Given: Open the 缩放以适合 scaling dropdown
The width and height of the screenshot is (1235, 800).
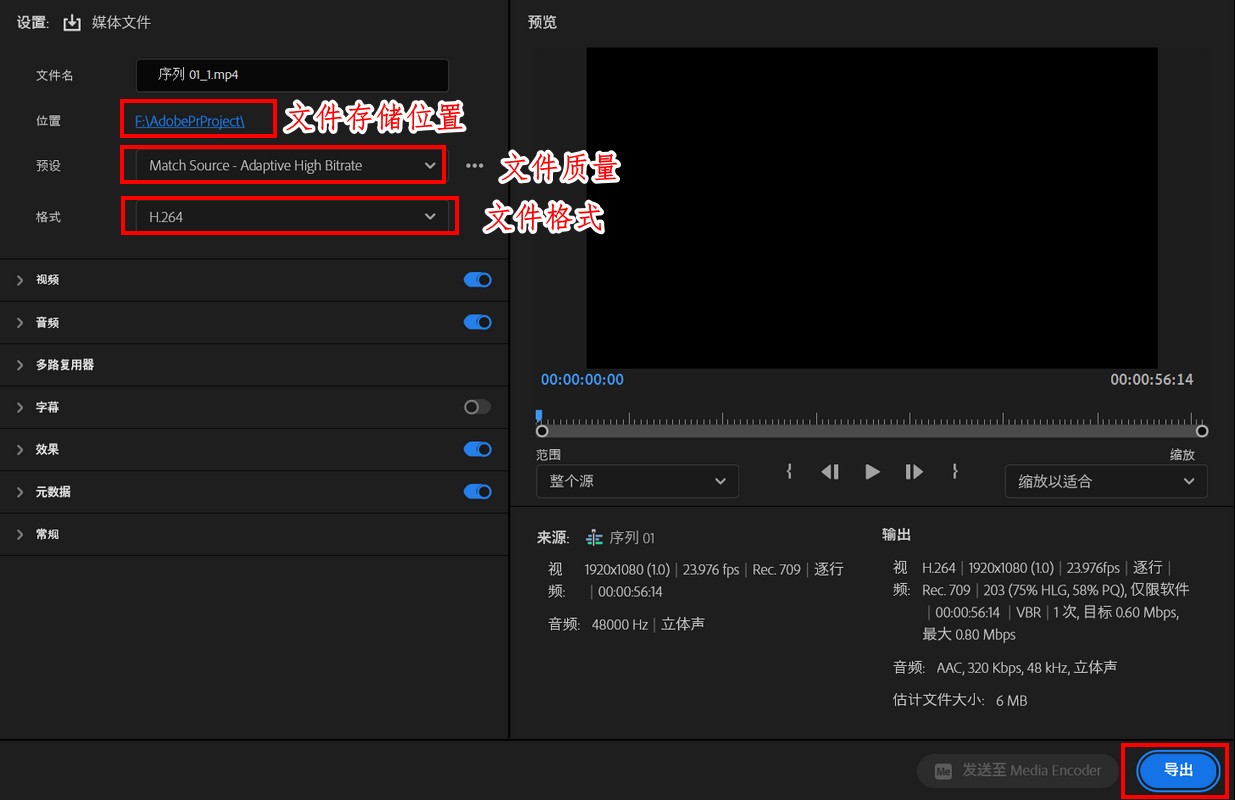Looking at the screenshot, I should (1106, 481).
